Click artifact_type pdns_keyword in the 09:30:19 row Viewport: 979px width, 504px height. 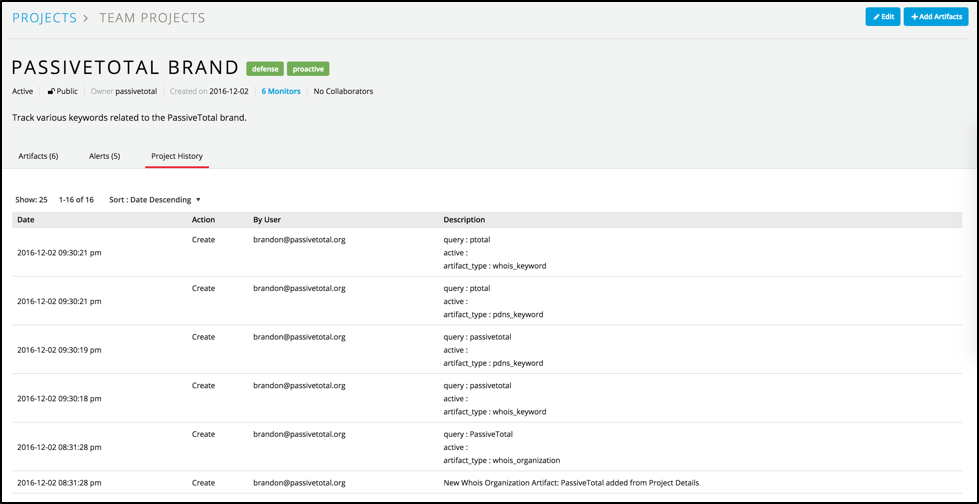(493, 363)
